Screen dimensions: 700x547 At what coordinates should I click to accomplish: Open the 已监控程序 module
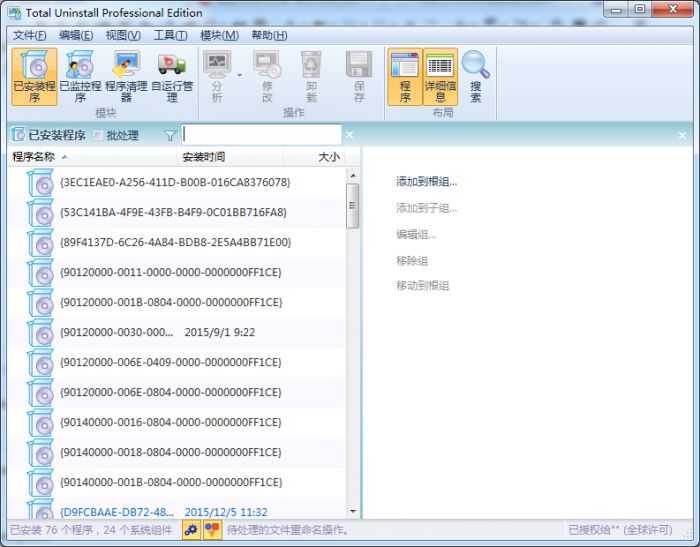[80, 76]
